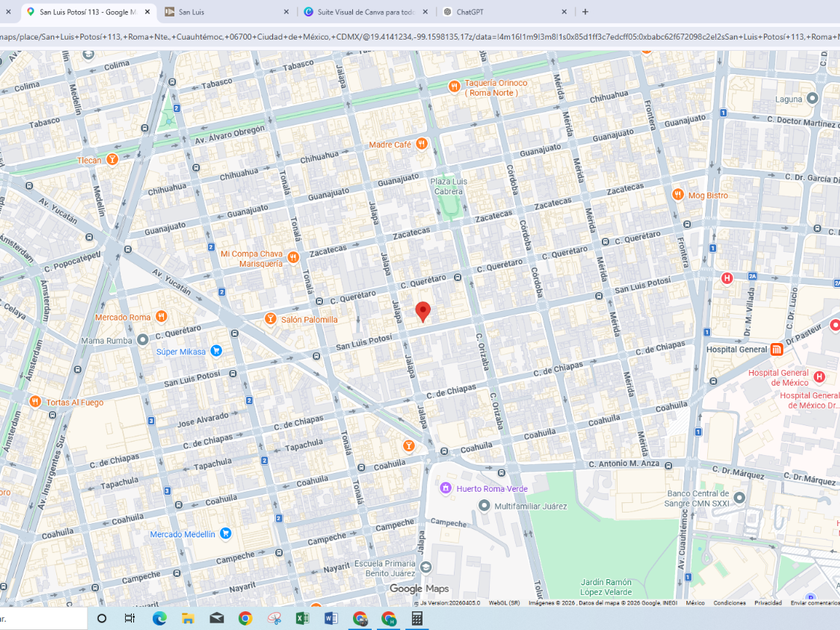Launch Excel from the taskbar

(x=303, y=618)
